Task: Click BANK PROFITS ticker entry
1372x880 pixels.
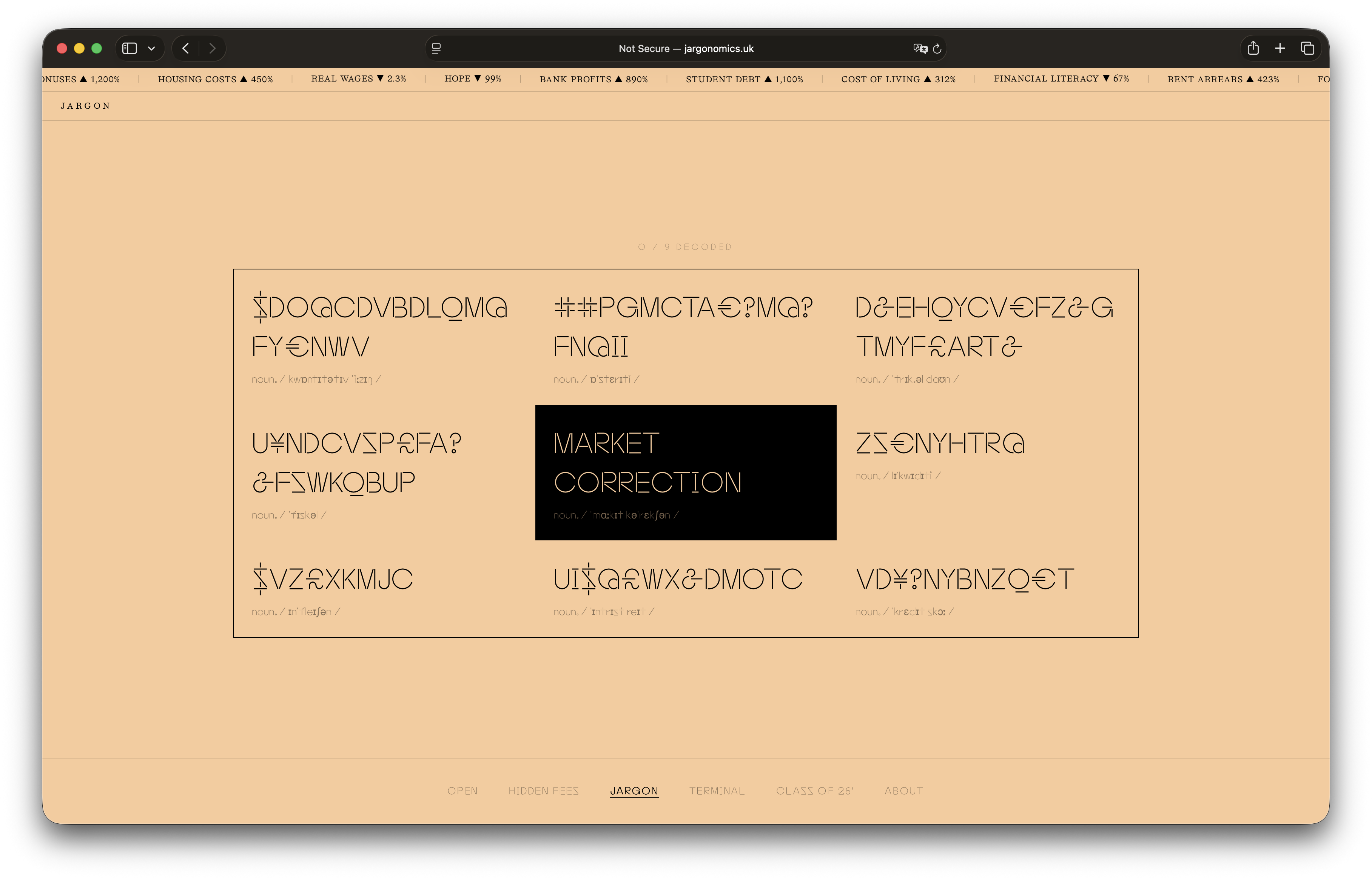Action: [594, 79]
